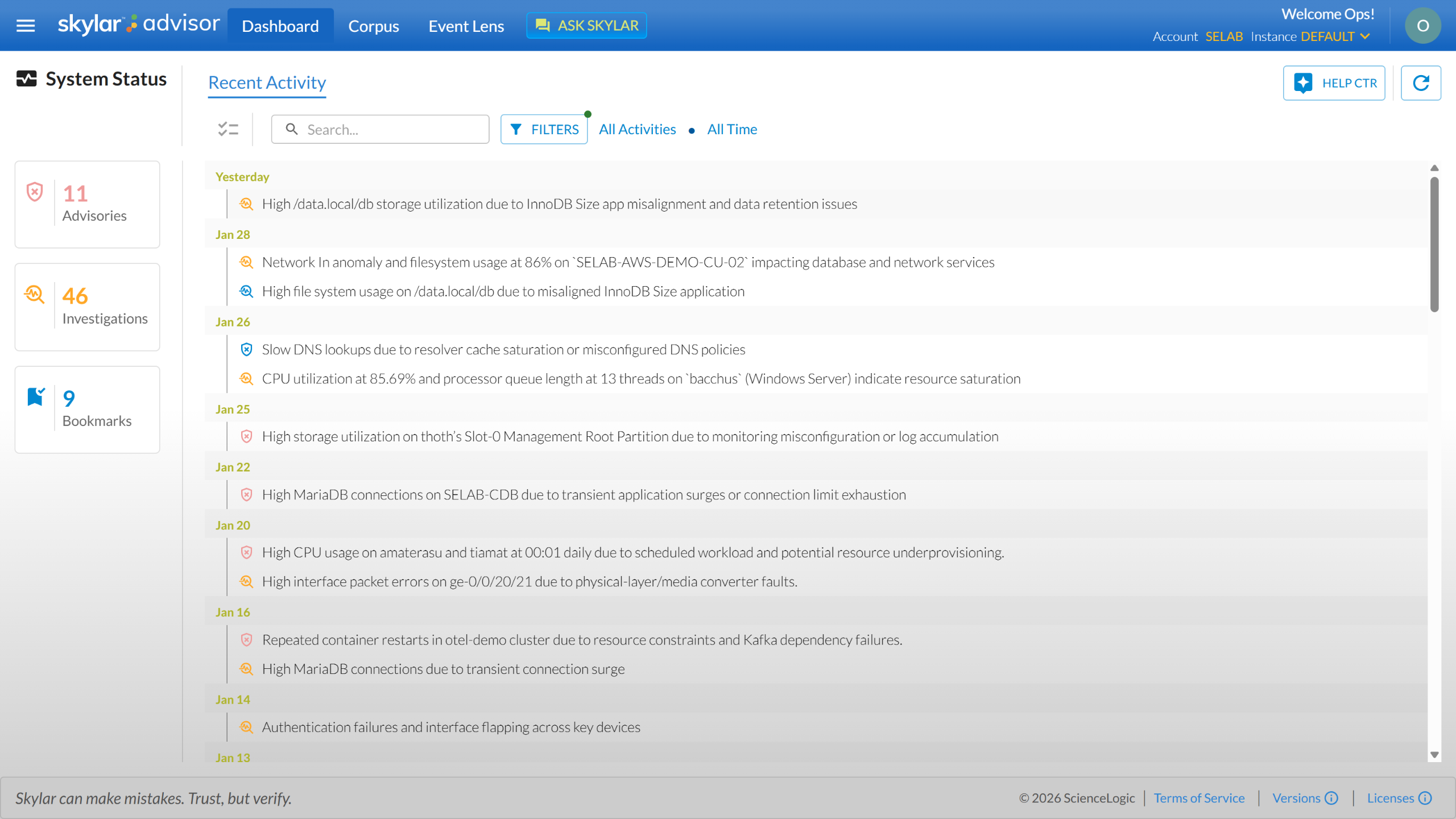
Task: Toggle the multi-select checklist view
Action: (x=228, y=129)
